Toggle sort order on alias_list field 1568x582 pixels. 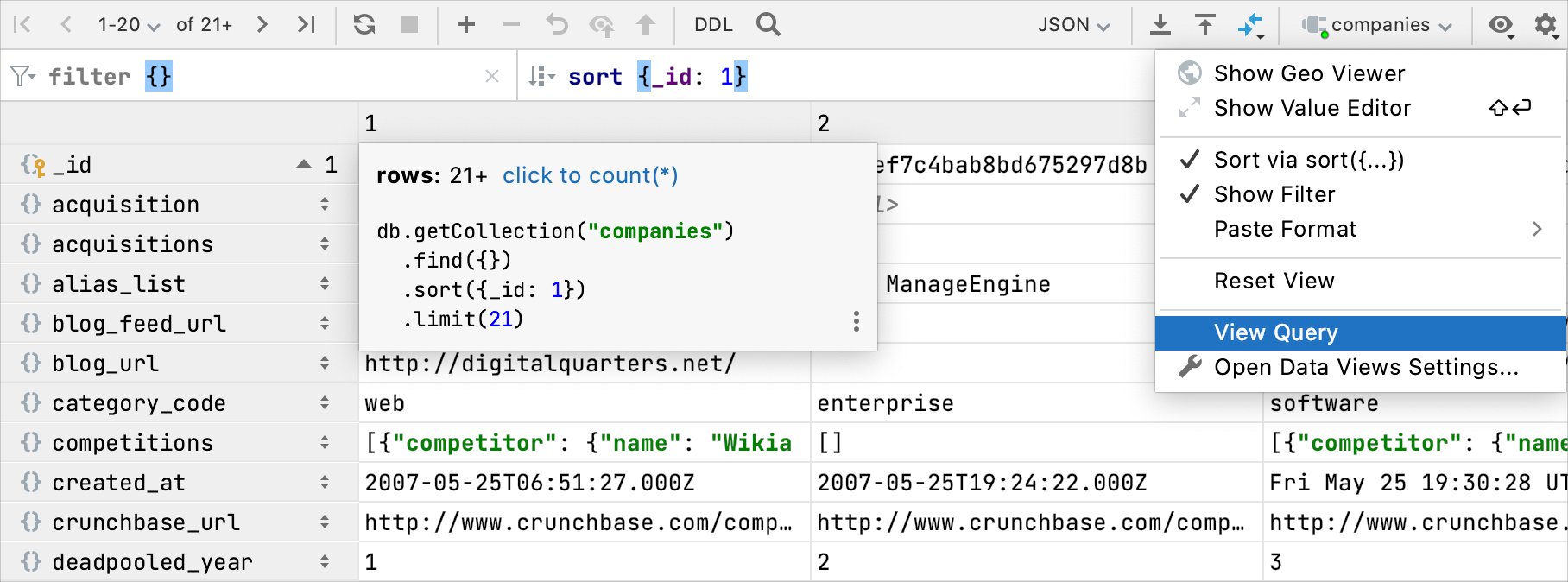[325, 283]
